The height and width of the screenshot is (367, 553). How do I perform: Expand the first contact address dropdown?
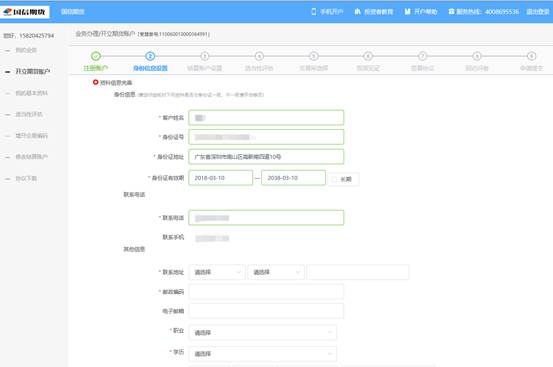[217, 272]
